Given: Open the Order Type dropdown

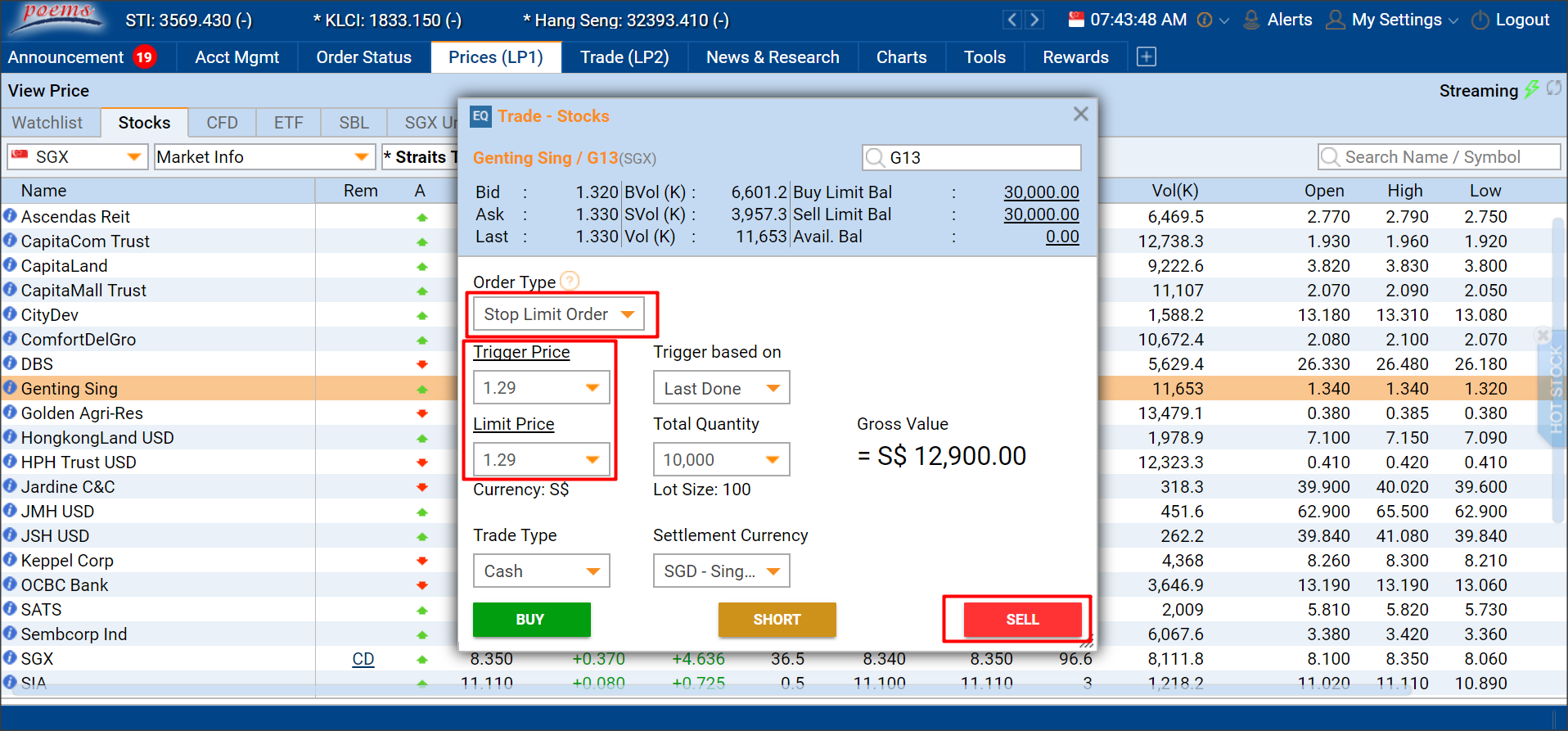Looking at the screenshot, I should pyautogui.click(x=559, y=314).
